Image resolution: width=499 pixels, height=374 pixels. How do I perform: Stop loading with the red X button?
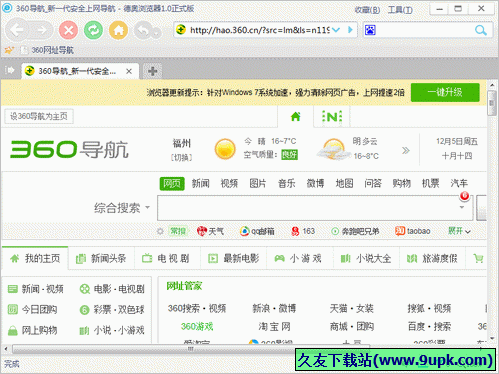(68, 30)
